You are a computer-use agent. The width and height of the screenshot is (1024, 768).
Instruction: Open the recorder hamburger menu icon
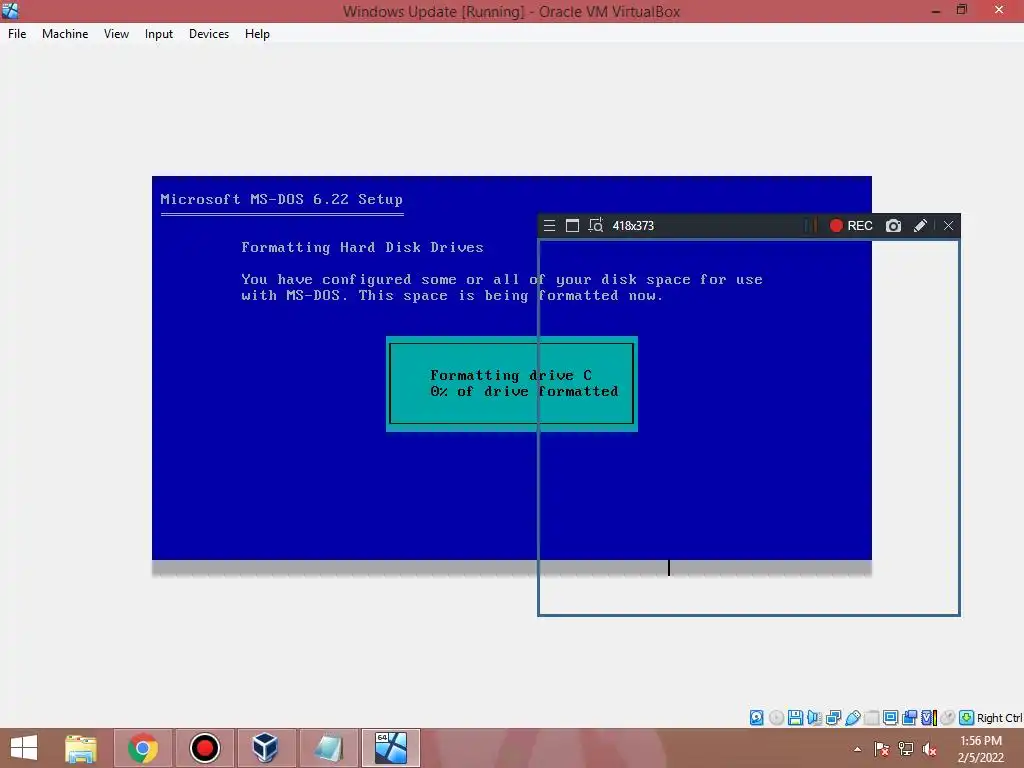(x=549, y=225)
